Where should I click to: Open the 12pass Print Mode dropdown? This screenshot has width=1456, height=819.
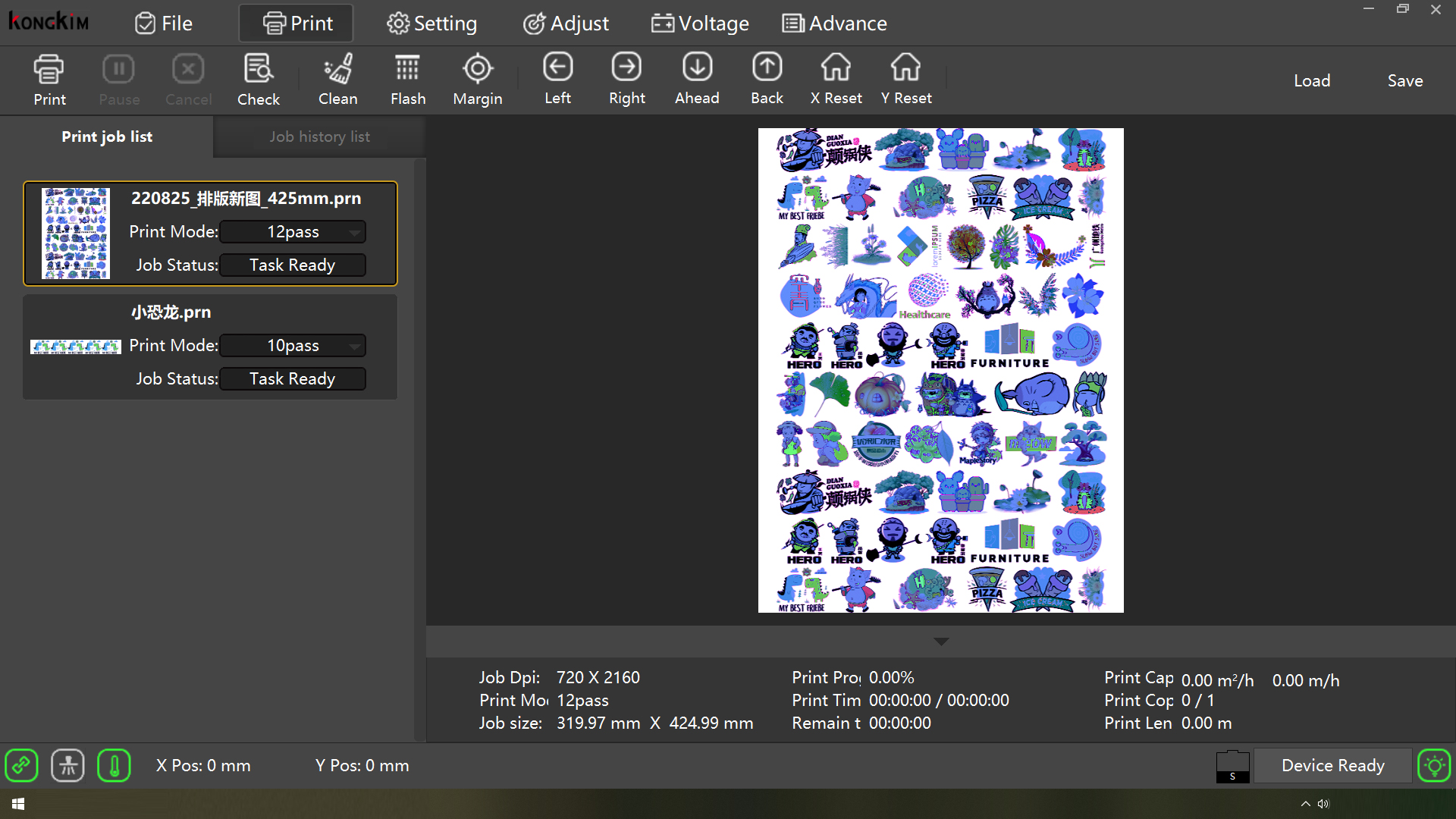point(293,232)
